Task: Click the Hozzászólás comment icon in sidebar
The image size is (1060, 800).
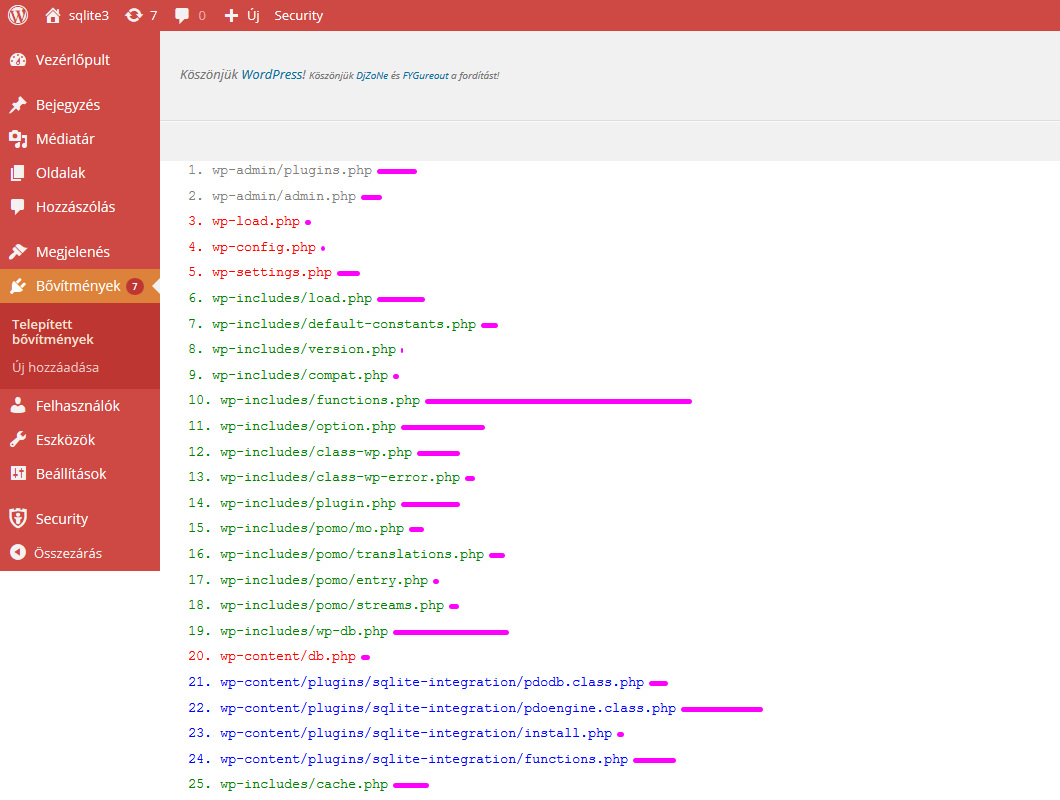Action: point(18,207)
